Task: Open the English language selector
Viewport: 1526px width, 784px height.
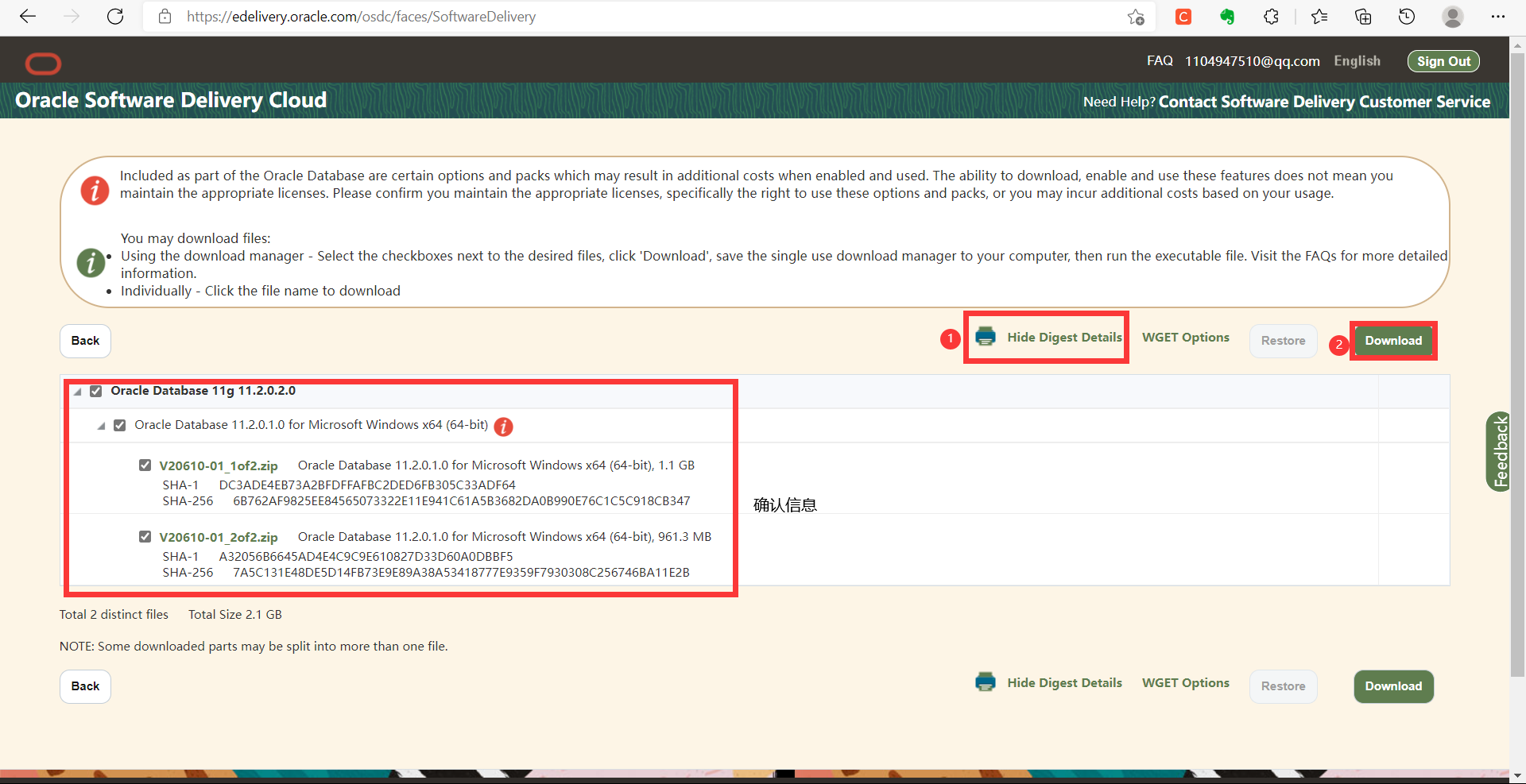Action: point(1357,61)
